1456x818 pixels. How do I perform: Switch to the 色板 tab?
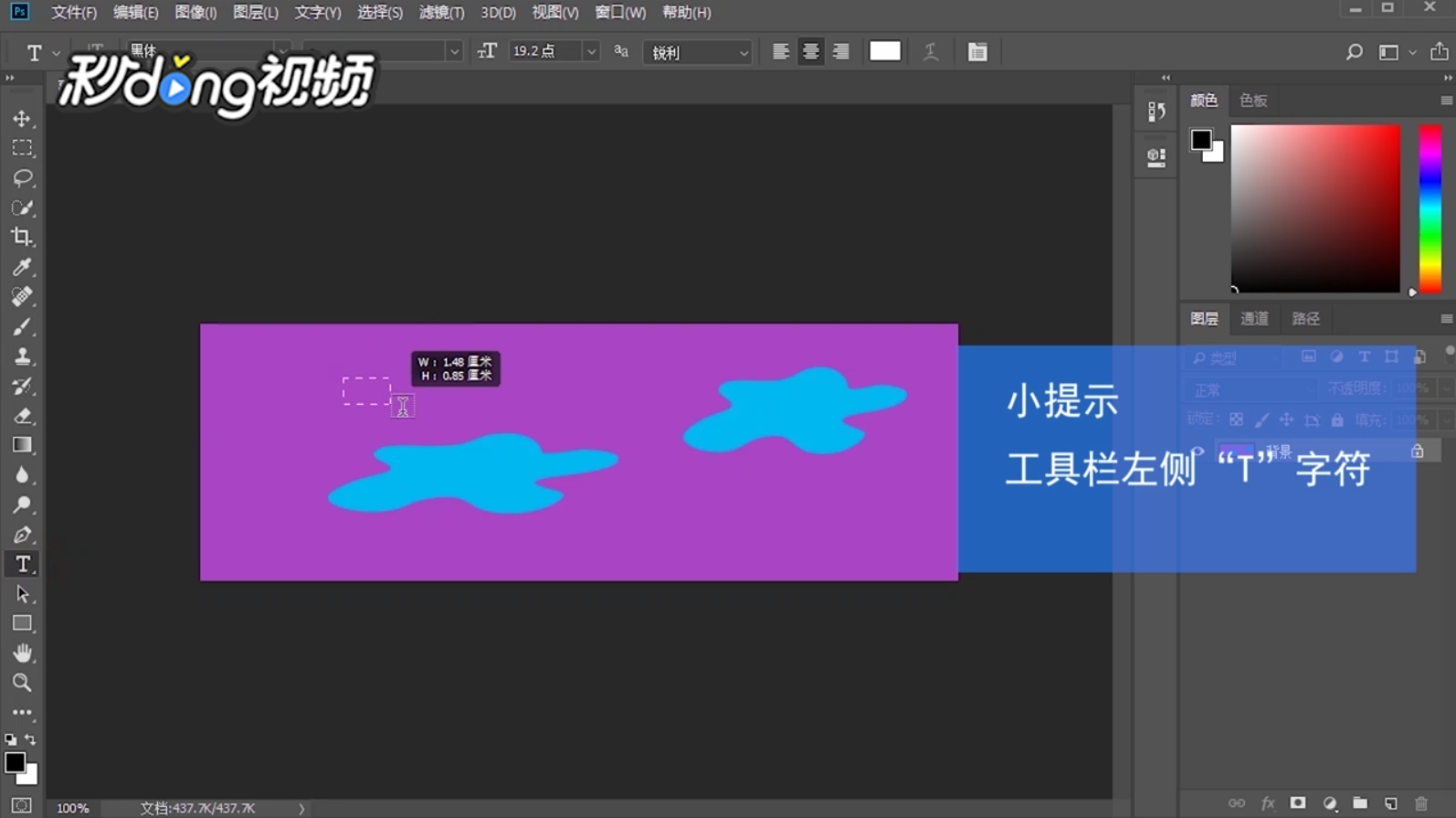click(1253, 101)
